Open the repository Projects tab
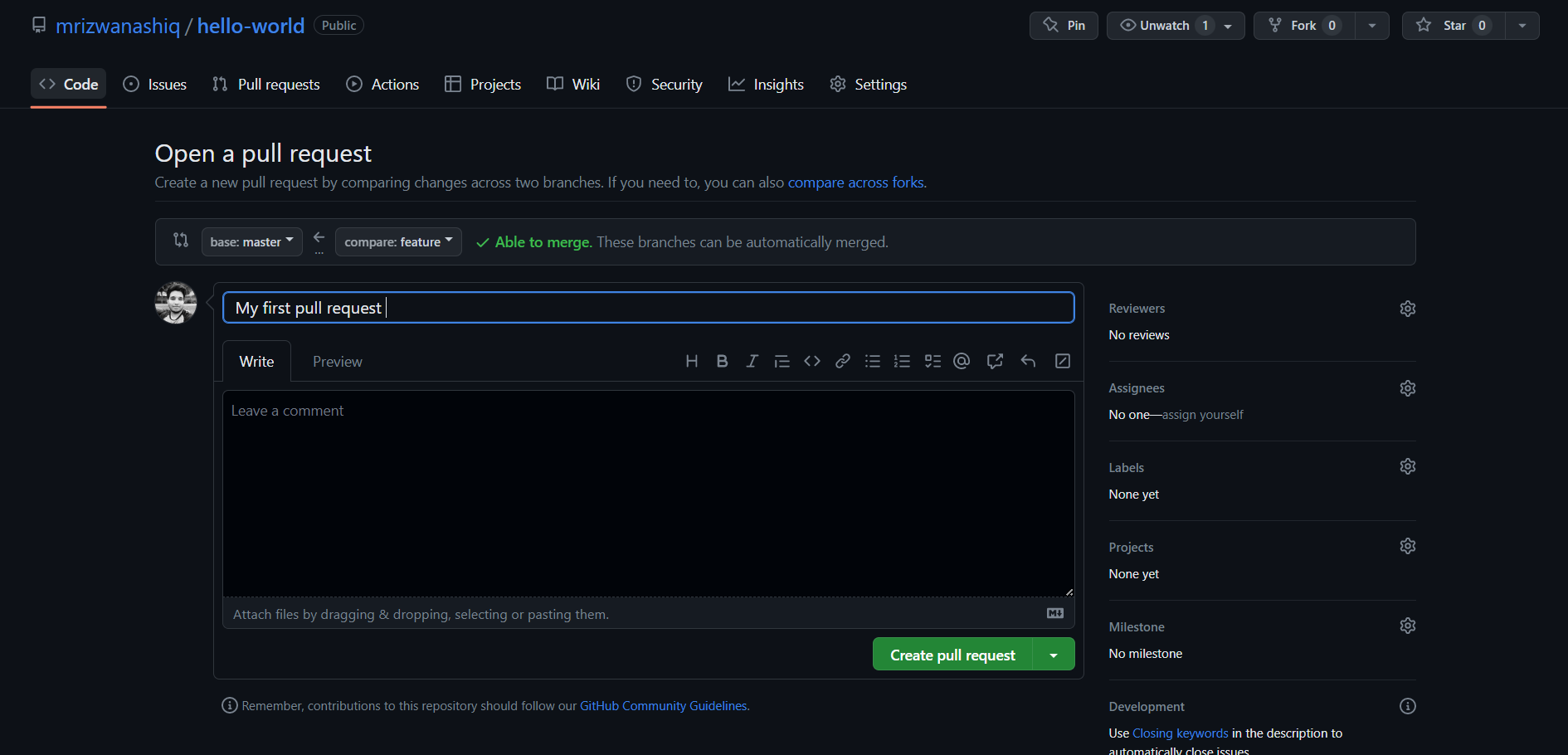1568x755 pixels. pos(483,84)
